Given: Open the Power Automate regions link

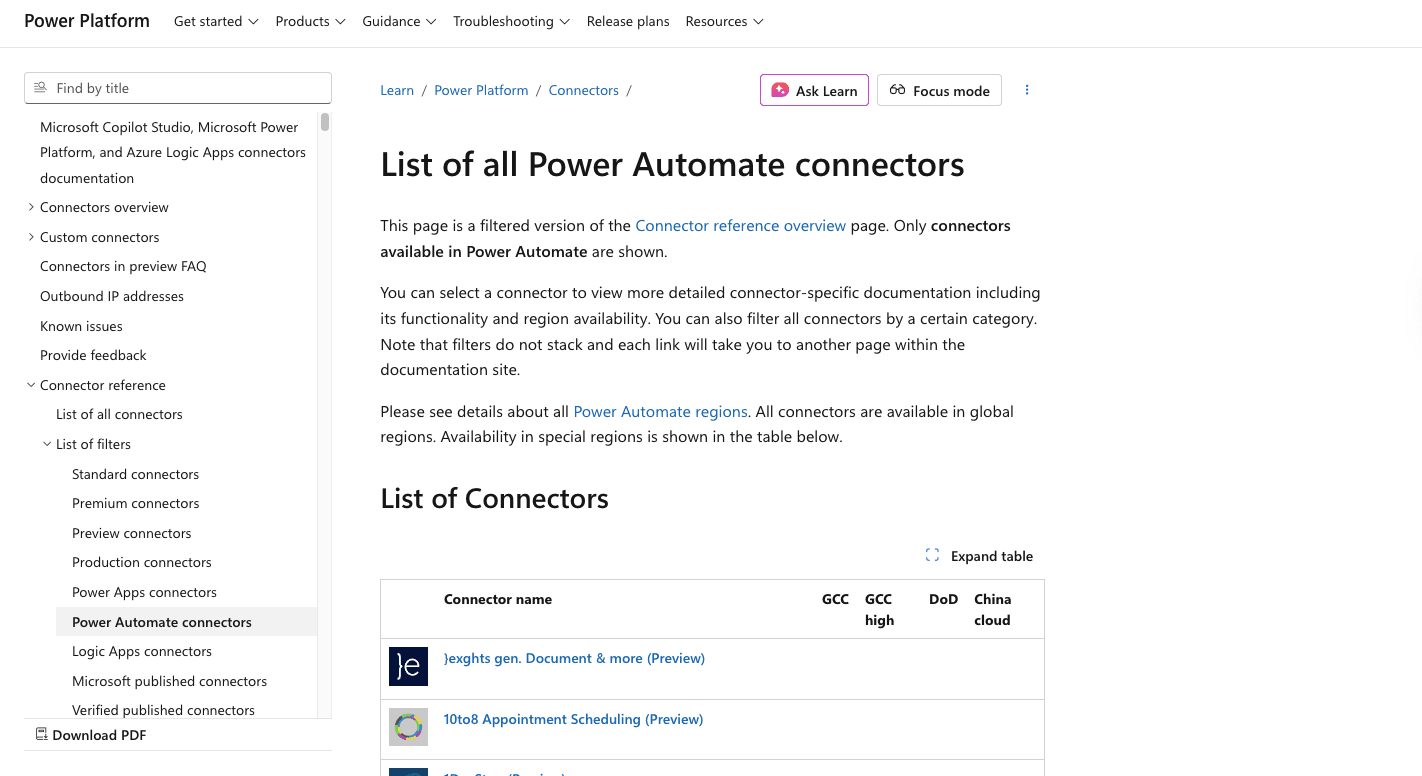Looking at the screenshot, I should (x=660, y=410).
